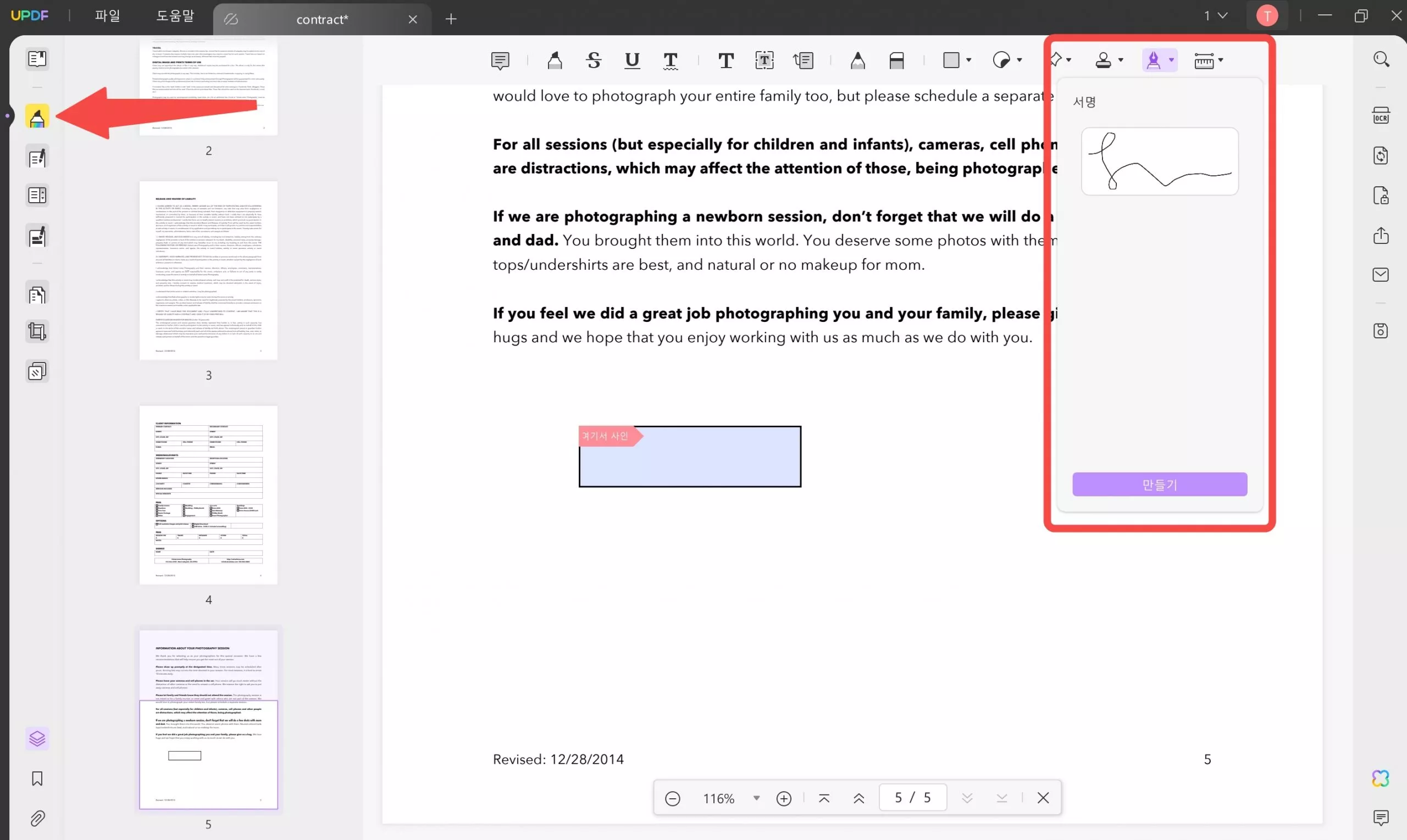Viewport: 1407px width, 840px height.
Task: Open the Share file icon
Action: pos(1381,236)
